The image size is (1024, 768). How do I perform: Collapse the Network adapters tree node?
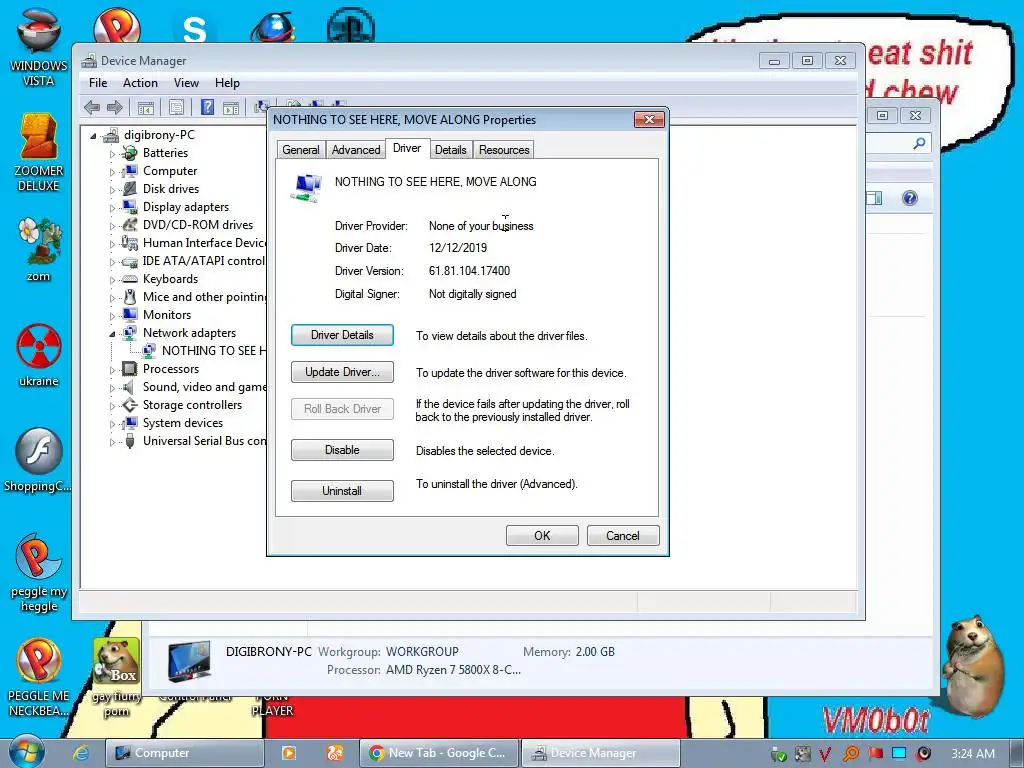tap(112, 334)
